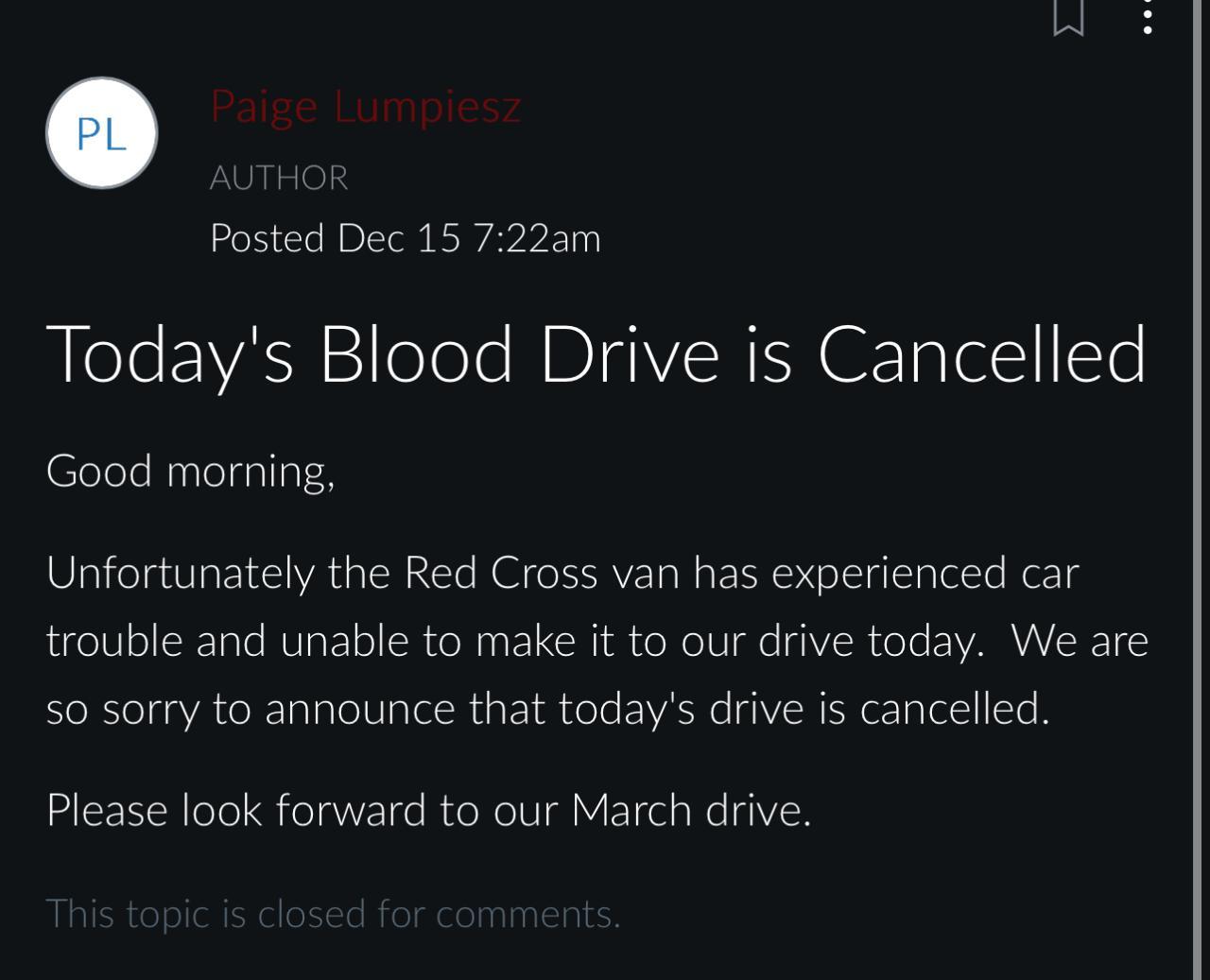1210x980 pixels.
Task: Click the AUTHOR role label
Action: pyautogui.click(x=279, y=178)
